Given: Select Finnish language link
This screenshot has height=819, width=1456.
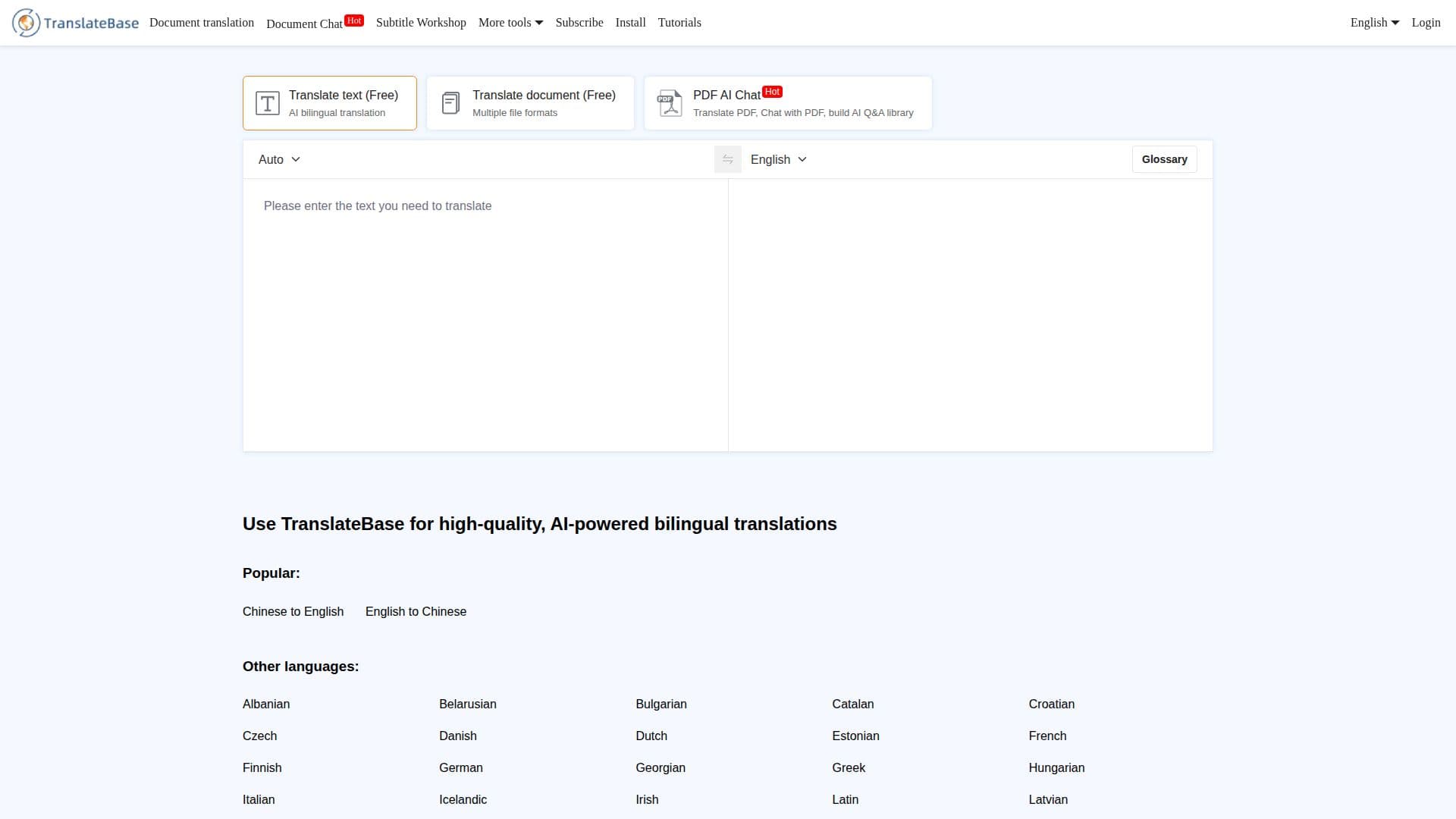Looking at the screenshot, I should (262, 768).
